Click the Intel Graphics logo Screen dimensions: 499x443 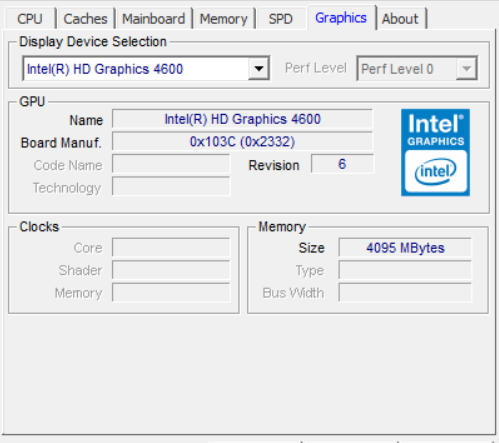(x=435, y=152)
